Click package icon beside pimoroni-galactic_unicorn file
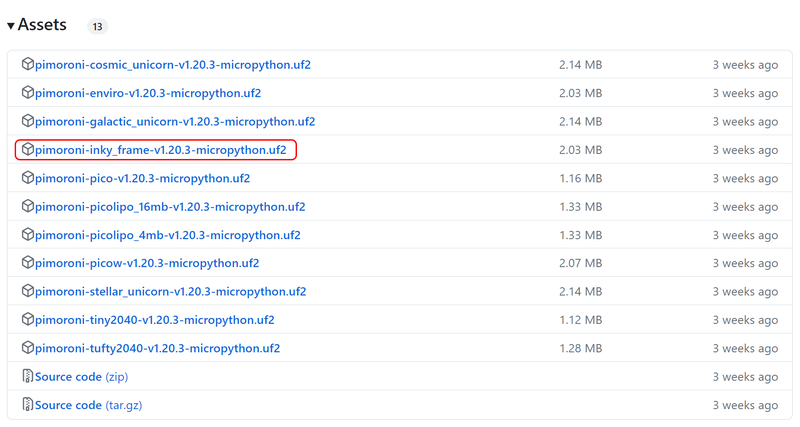 click(x=28, y=122)
